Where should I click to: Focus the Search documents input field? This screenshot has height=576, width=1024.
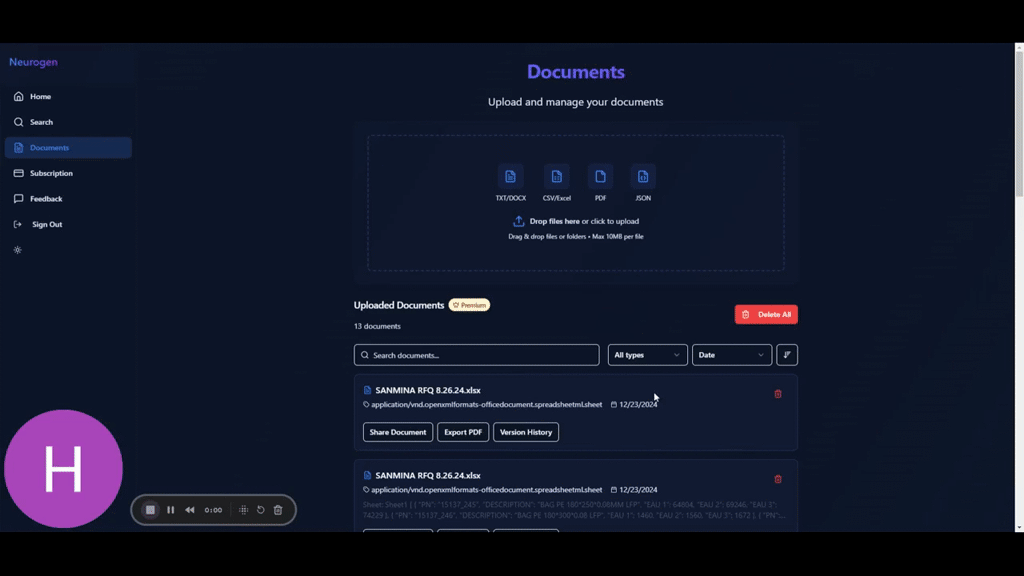pyautogui.click(x=477, y=355)
